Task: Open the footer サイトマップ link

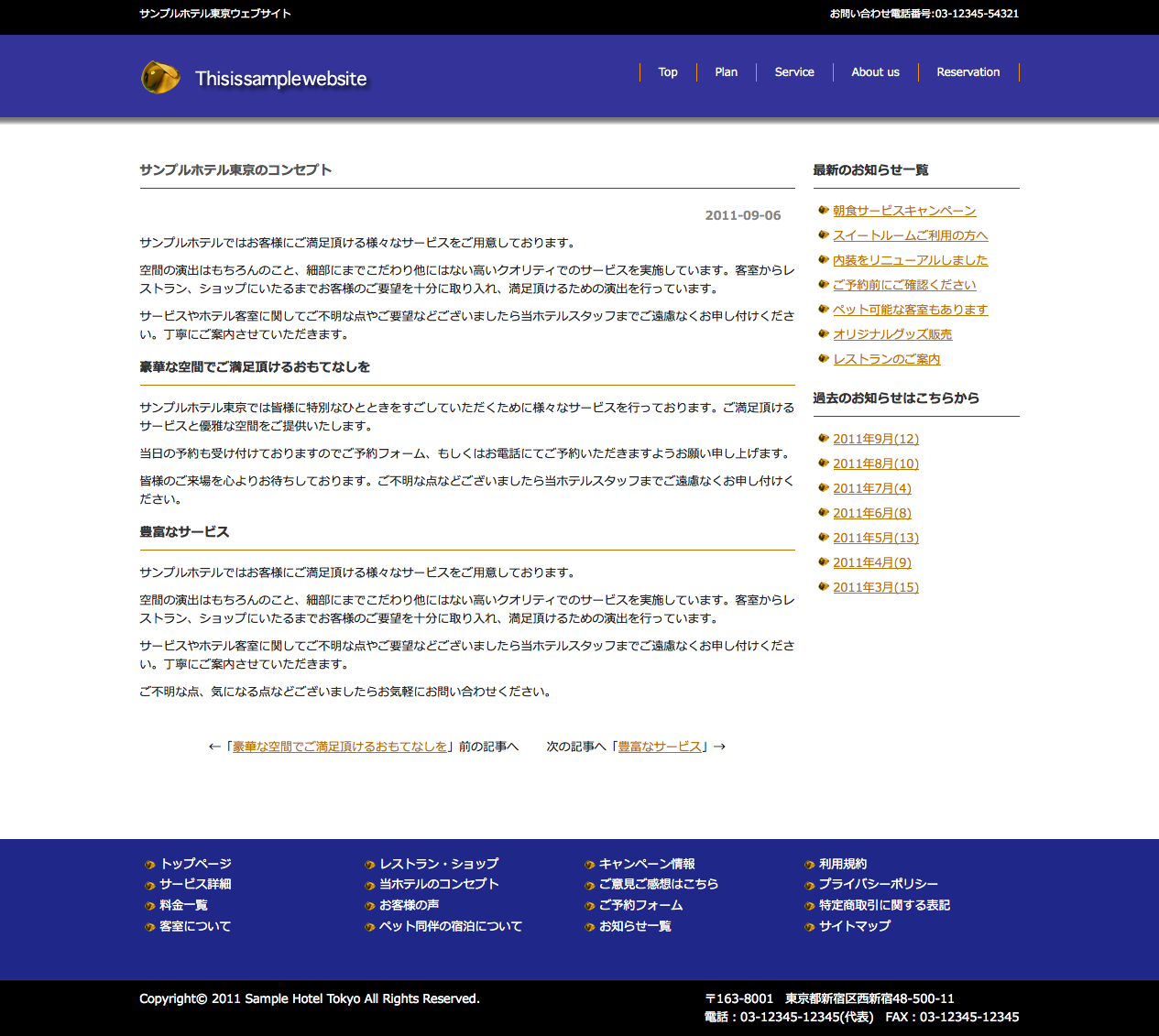Action: pos(854,926)
